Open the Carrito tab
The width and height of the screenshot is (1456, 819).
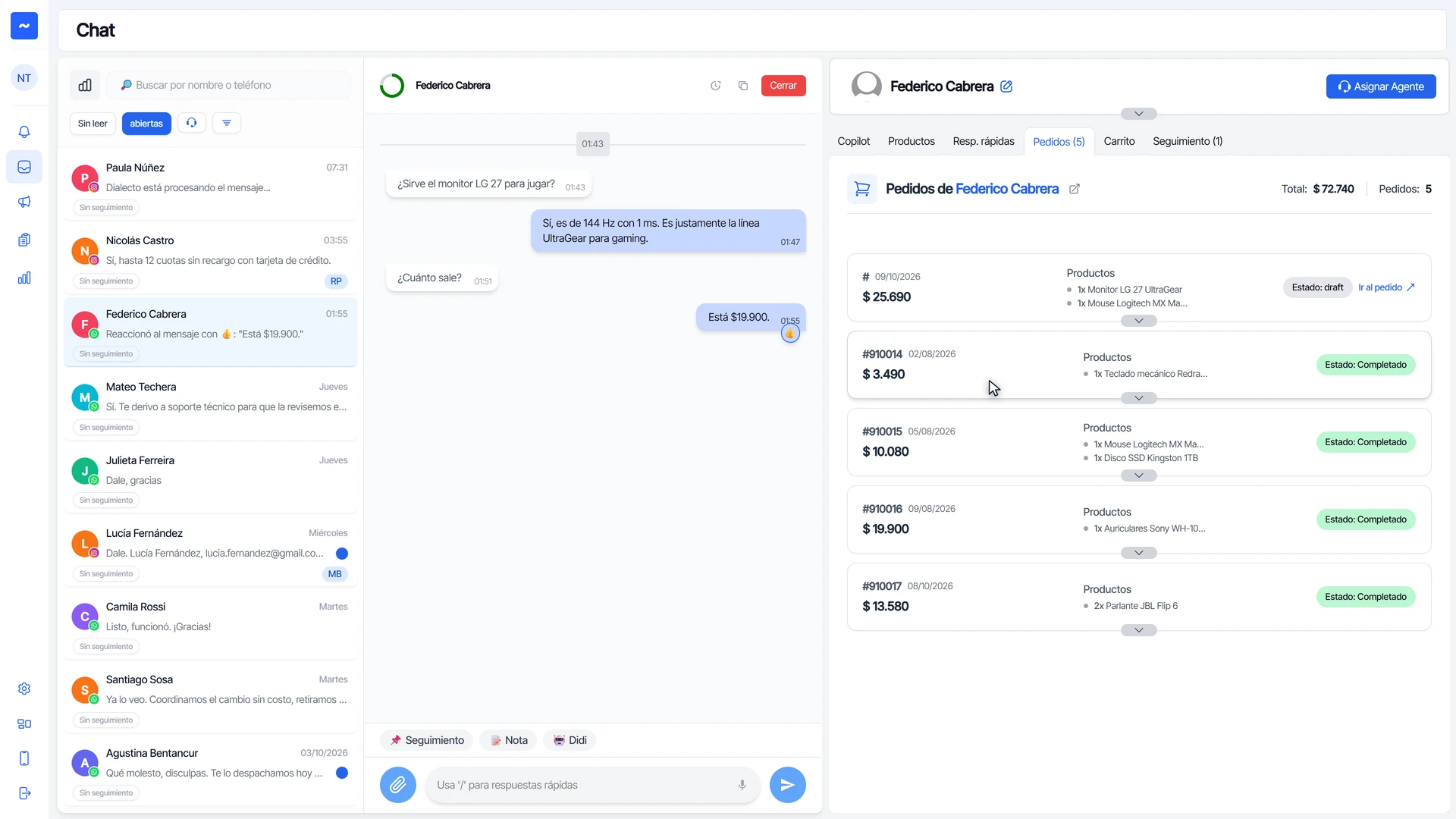1119,141
